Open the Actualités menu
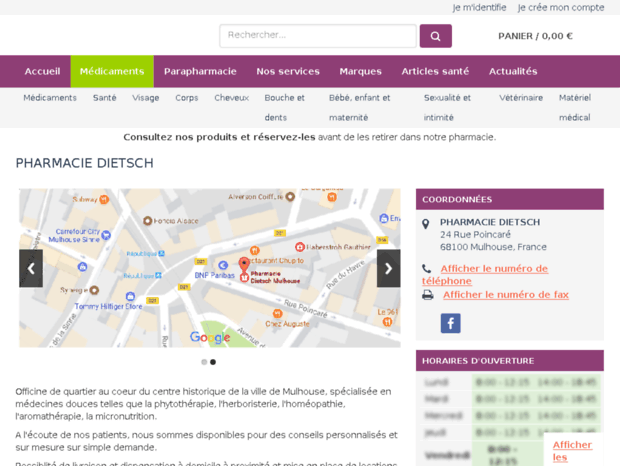The height and width of the screenshot is (466, 620). (513, 72)
